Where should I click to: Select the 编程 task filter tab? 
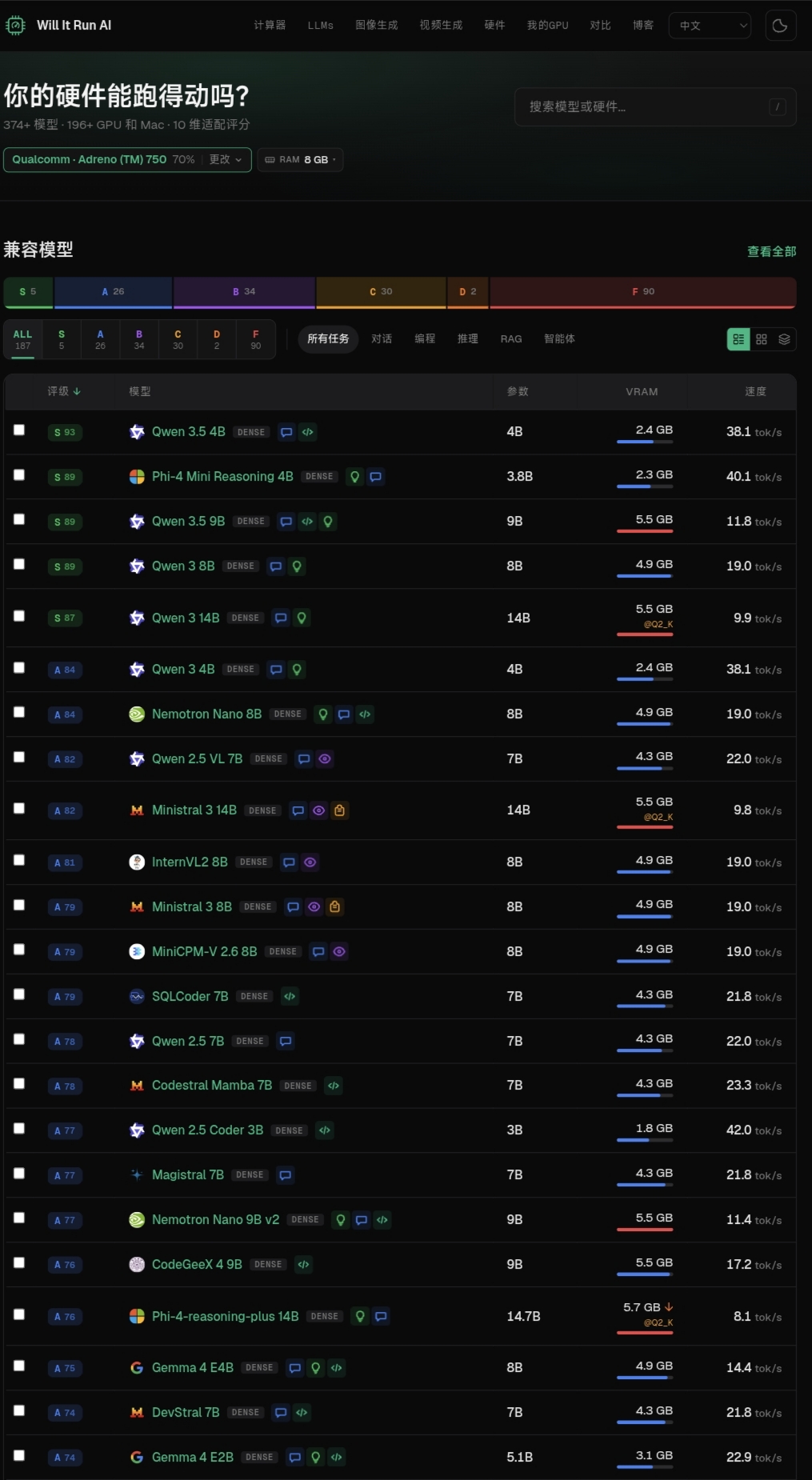coord(425,339)
